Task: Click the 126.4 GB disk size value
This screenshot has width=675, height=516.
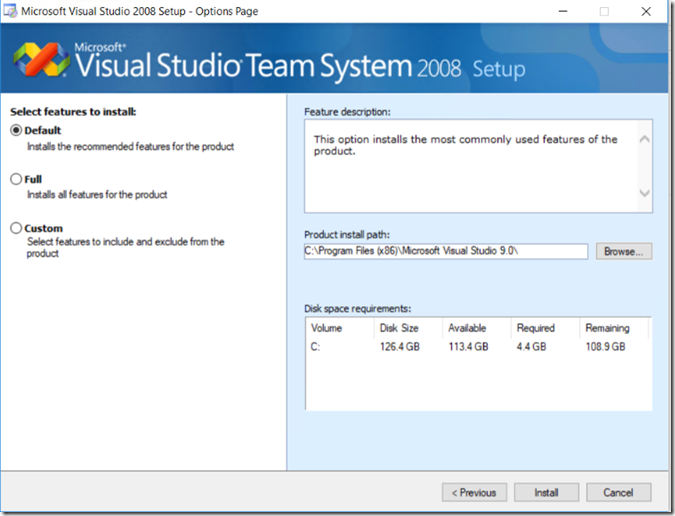Action: click(399, 347)
